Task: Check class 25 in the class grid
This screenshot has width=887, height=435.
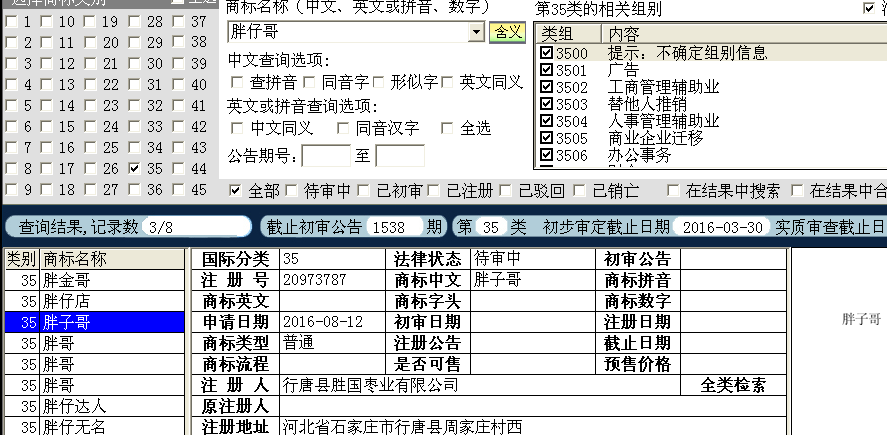Action: tap(90, 148)
